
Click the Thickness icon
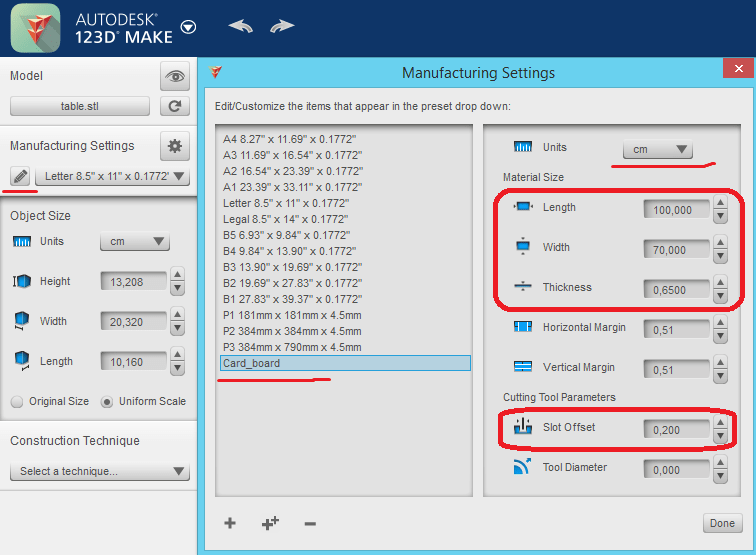point(523,286)
